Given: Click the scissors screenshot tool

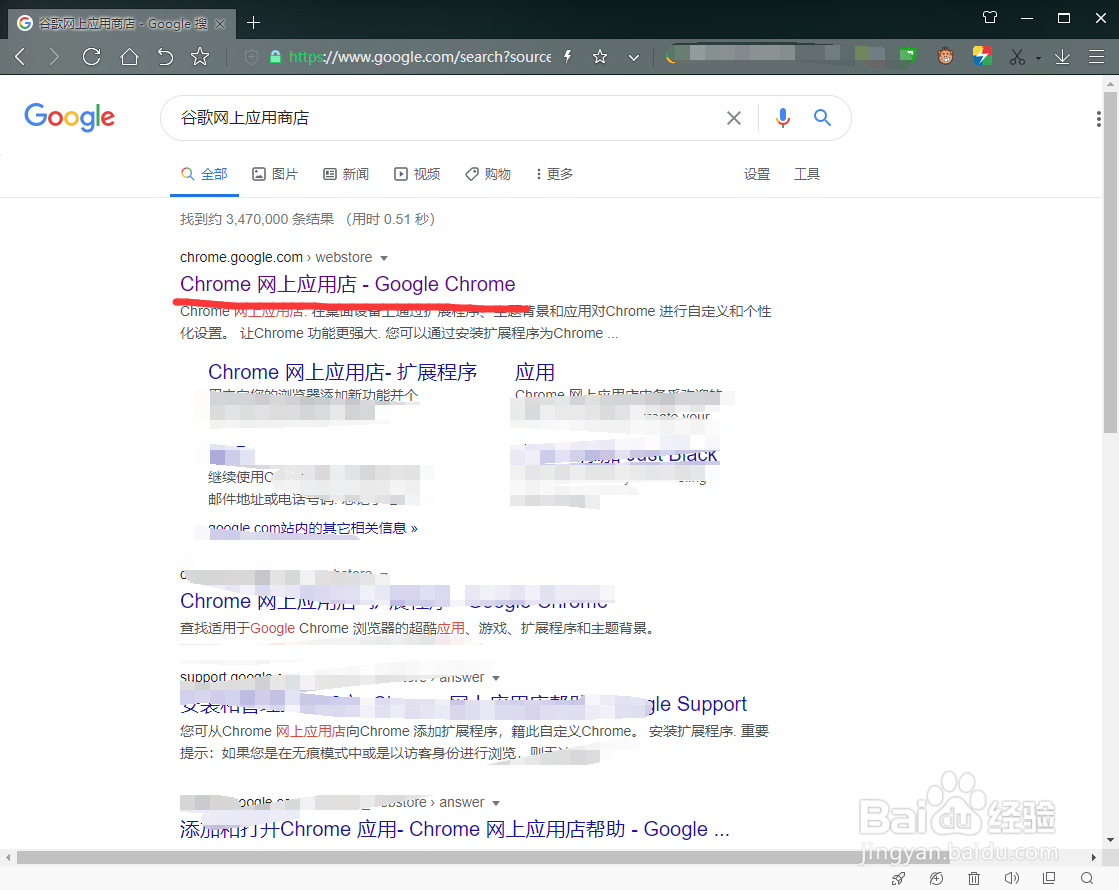Looking at the screenshot, I should coord(1017,57).
